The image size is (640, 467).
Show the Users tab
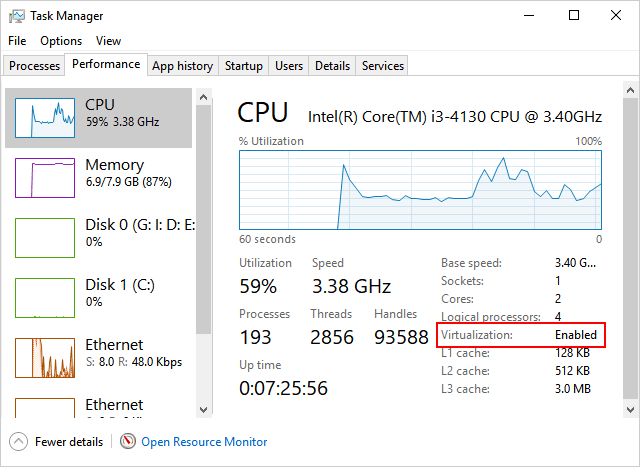289,66
